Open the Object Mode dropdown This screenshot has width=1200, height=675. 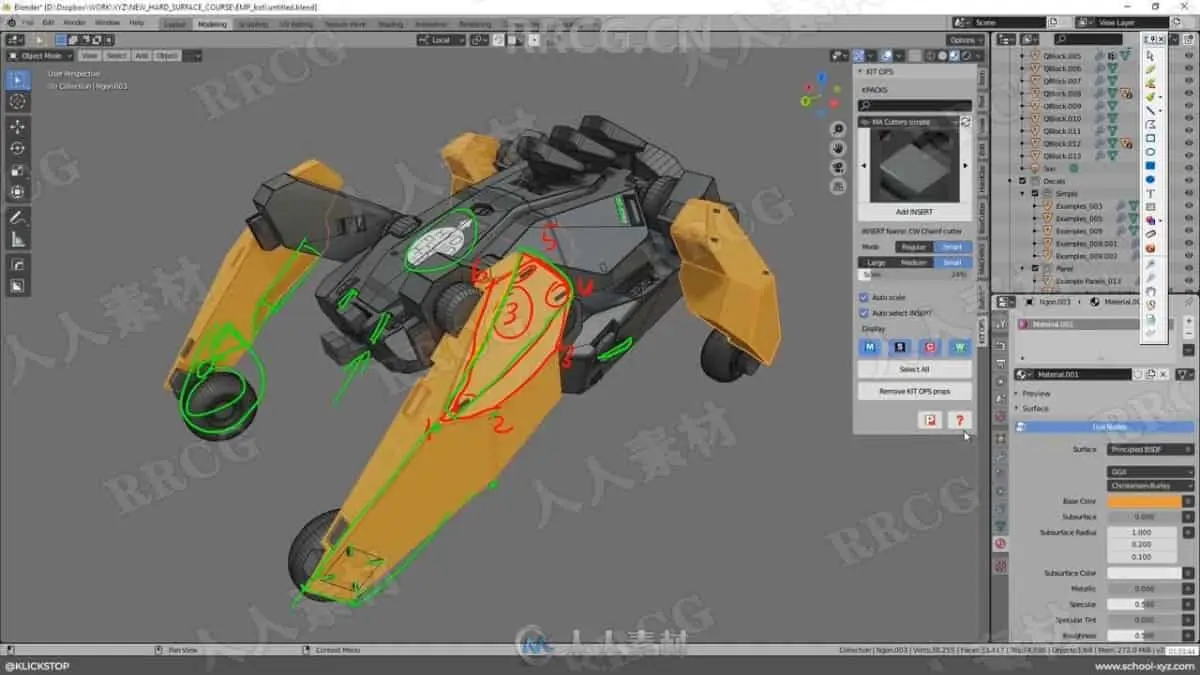coord(40,56)
